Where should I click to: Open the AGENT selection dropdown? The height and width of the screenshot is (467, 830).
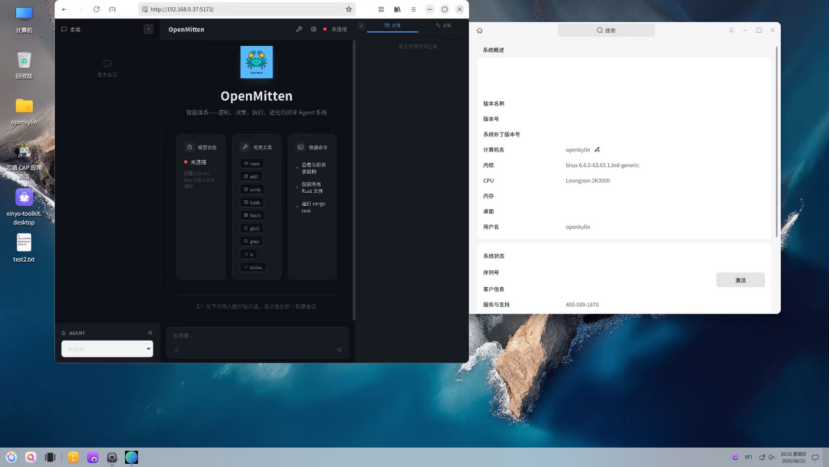click(x=107, y=349)
